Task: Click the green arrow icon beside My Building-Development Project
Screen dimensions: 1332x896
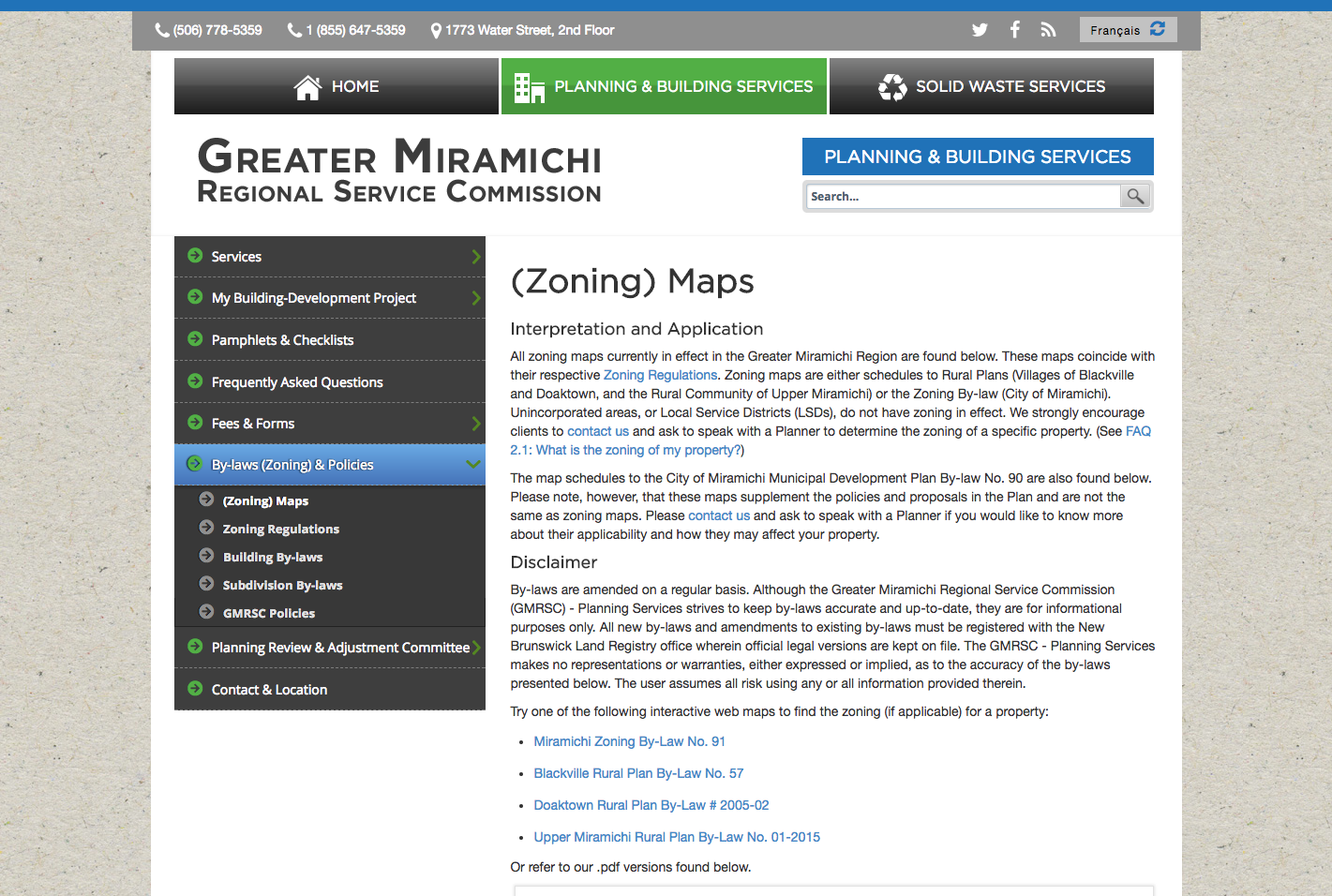Action: click(x=195, y=296)
